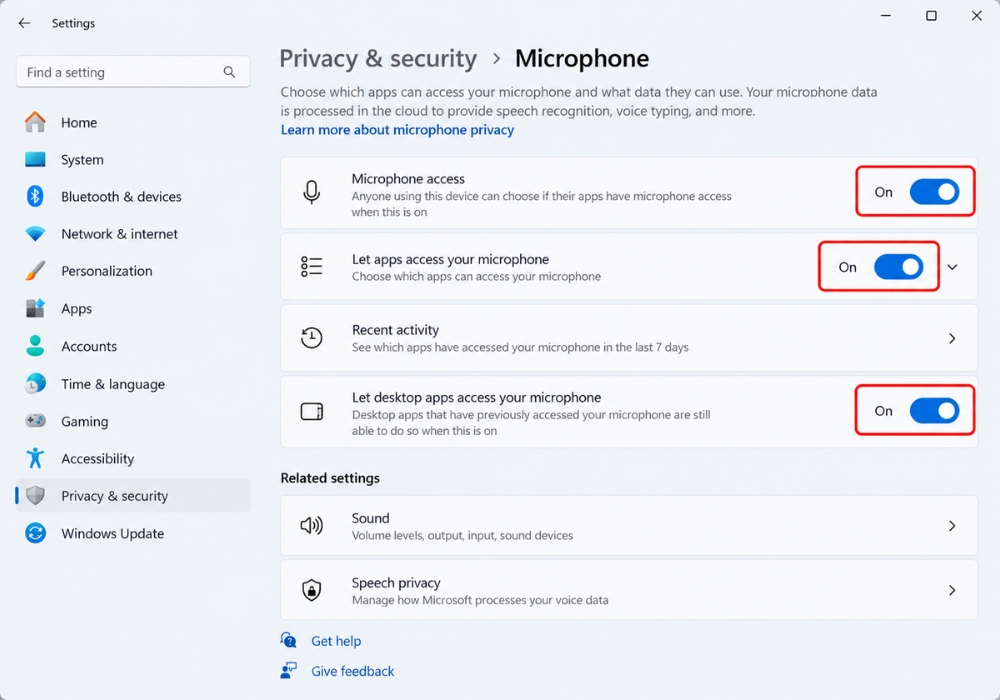The height and width of the screenshot is (700, 1000).
Task: Expand the Let apps access chevron
Action: pyautogui.click(x=952, y=267)
